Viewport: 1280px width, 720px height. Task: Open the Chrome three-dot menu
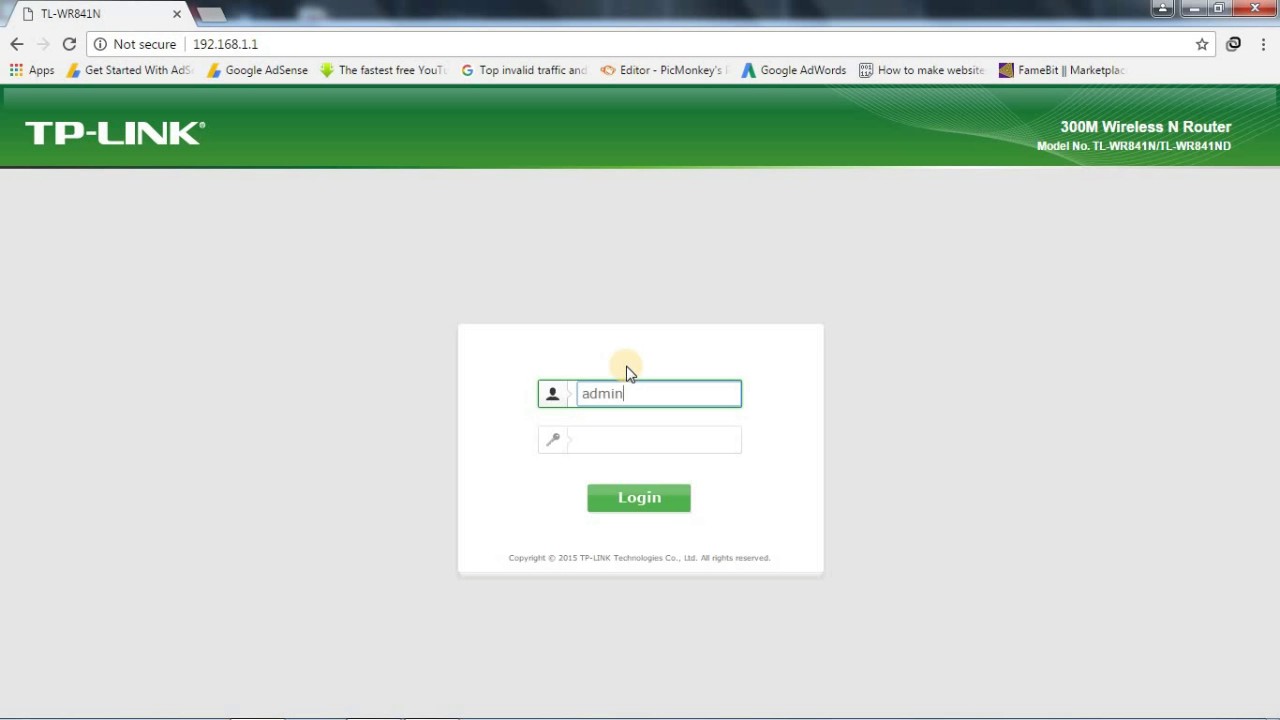click(x=1264, y=44)
